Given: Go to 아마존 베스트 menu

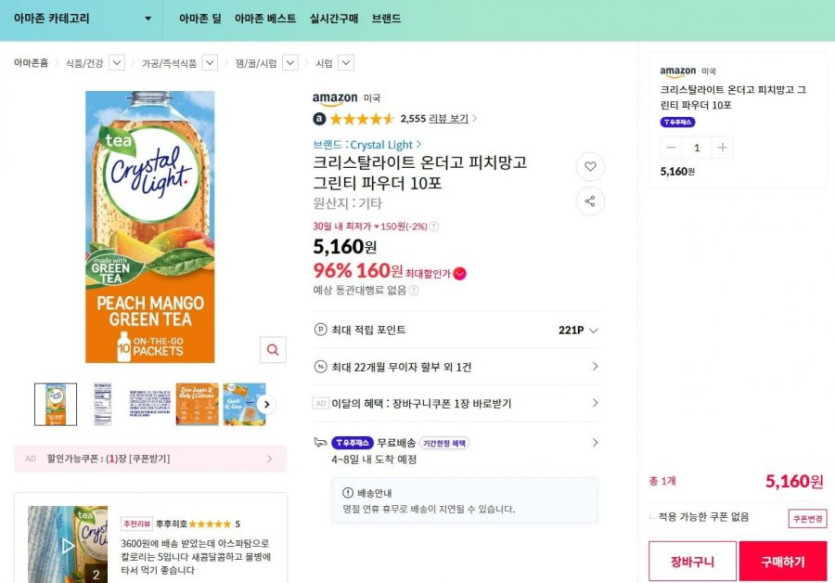Looking at the screenshot, I should tap(265, 19).
